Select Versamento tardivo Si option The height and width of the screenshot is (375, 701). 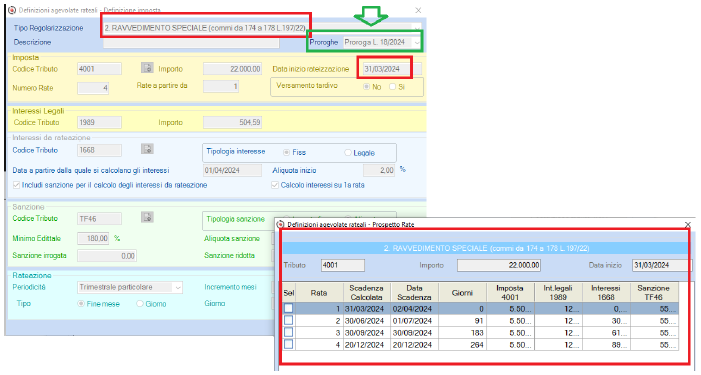(393, 87)
